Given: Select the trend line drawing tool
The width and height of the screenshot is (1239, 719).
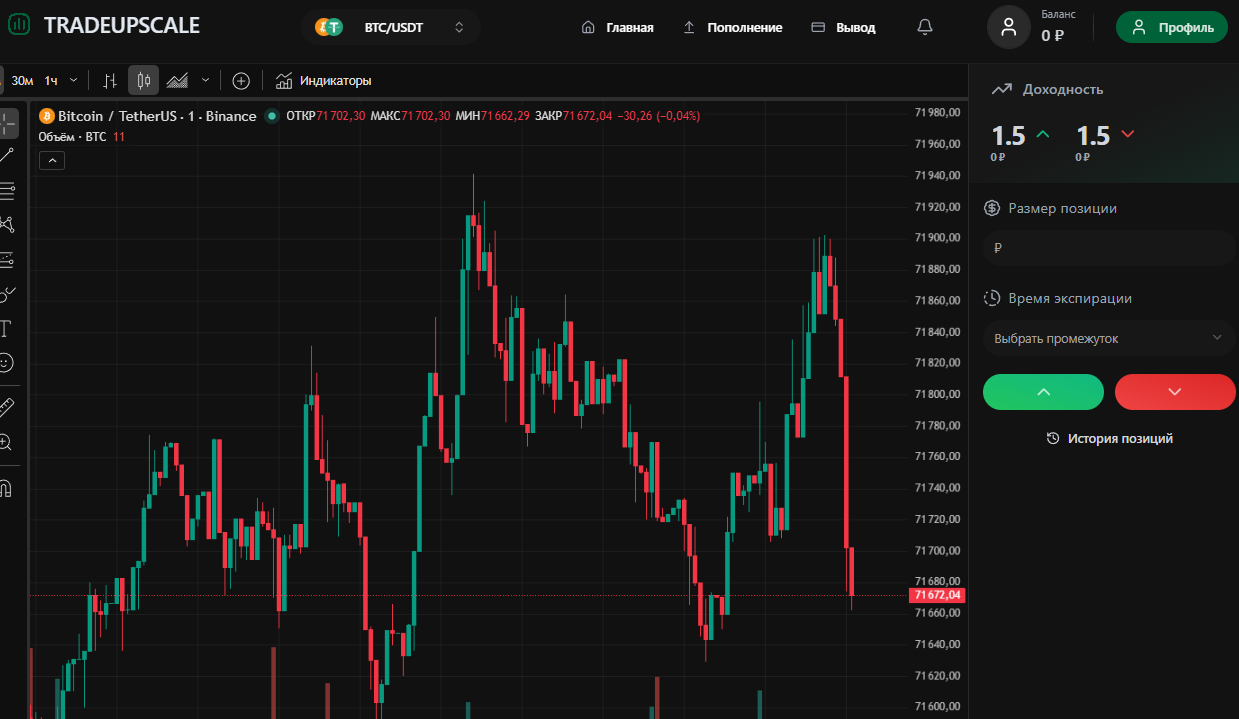Looking at the screenshot, I should [7, 155].
